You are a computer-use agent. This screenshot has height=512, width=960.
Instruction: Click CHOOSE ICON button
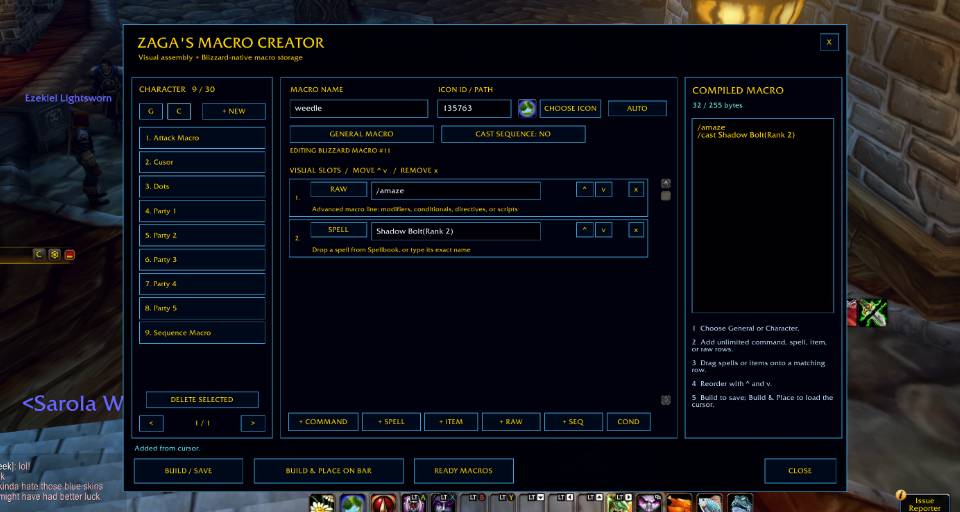[570, 108]
